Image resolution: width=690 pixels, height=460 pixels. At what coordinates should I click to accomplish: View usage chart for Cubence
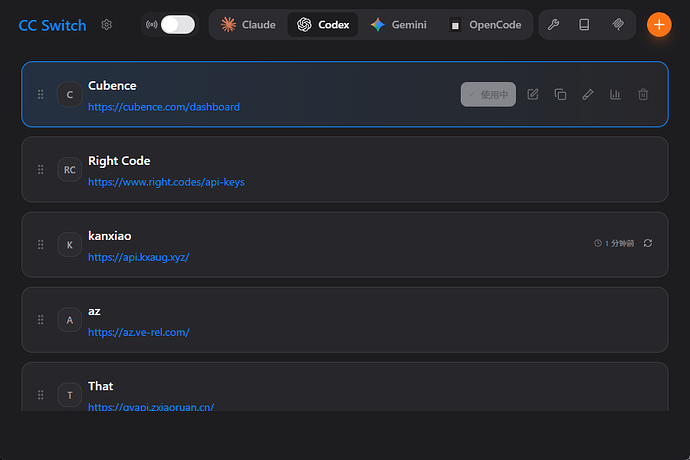pos(615,94)
